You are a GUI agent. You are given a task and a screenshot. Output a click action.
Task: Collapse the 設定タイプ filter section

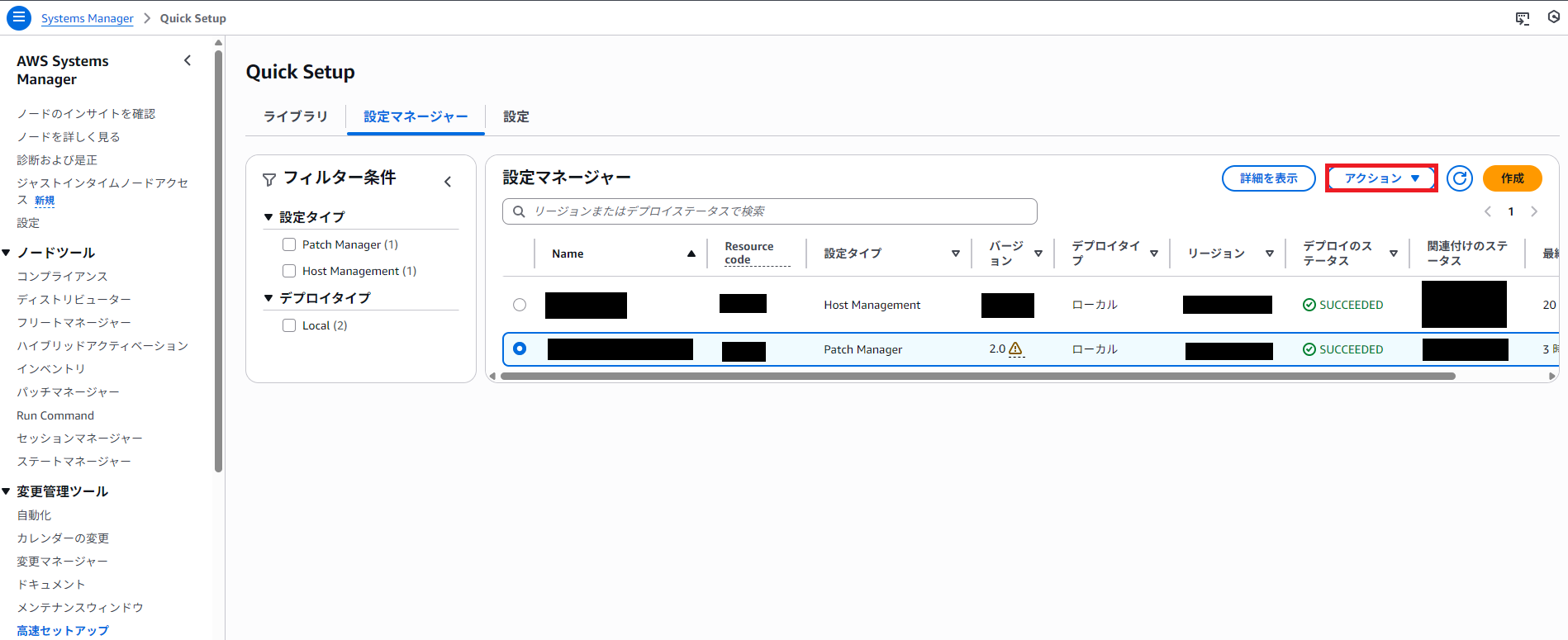(x=268, y=217)
